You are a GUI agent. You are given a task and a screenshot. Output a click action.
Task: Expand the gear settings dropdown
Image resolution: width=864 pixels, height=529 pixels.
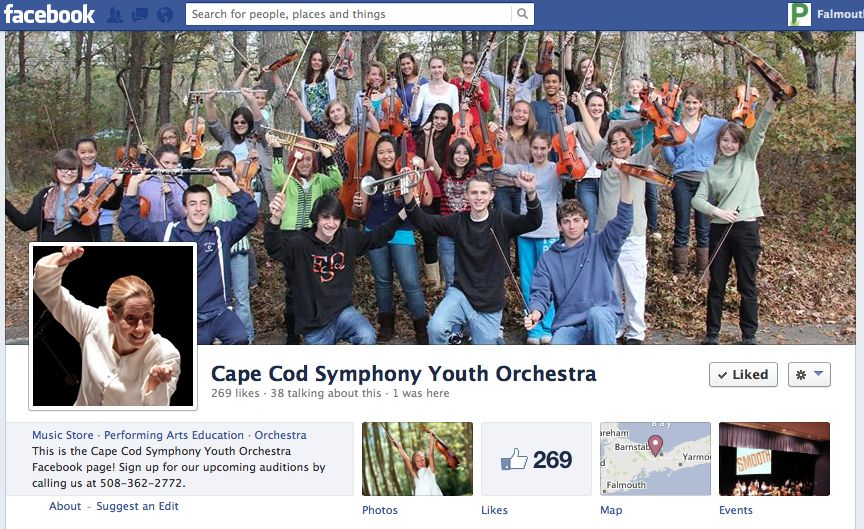point(809,375)
